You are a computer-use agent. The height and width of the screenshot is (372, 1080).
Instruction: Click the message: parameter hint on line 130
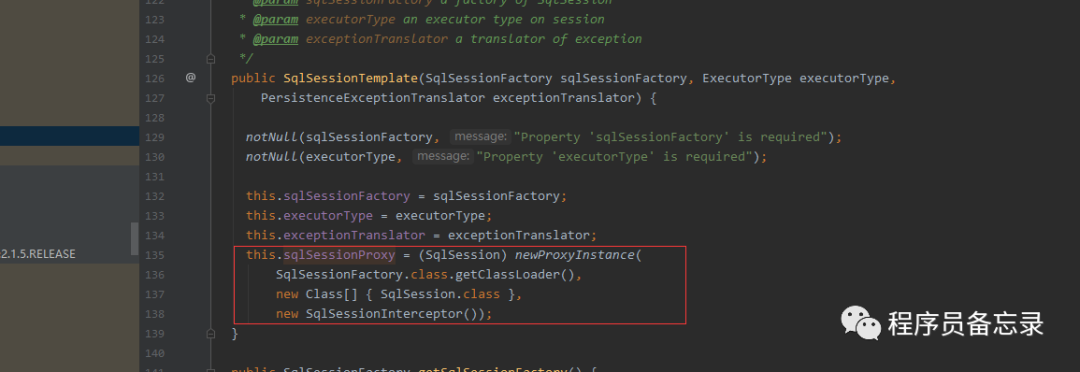point(443,157)
